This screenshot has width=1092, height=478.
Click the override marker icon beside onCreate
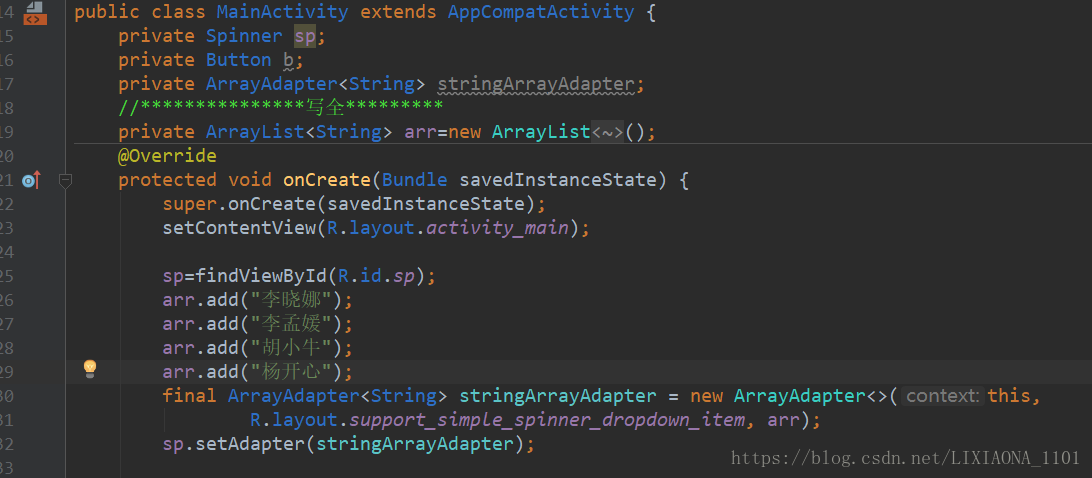(x=32, y=181)
